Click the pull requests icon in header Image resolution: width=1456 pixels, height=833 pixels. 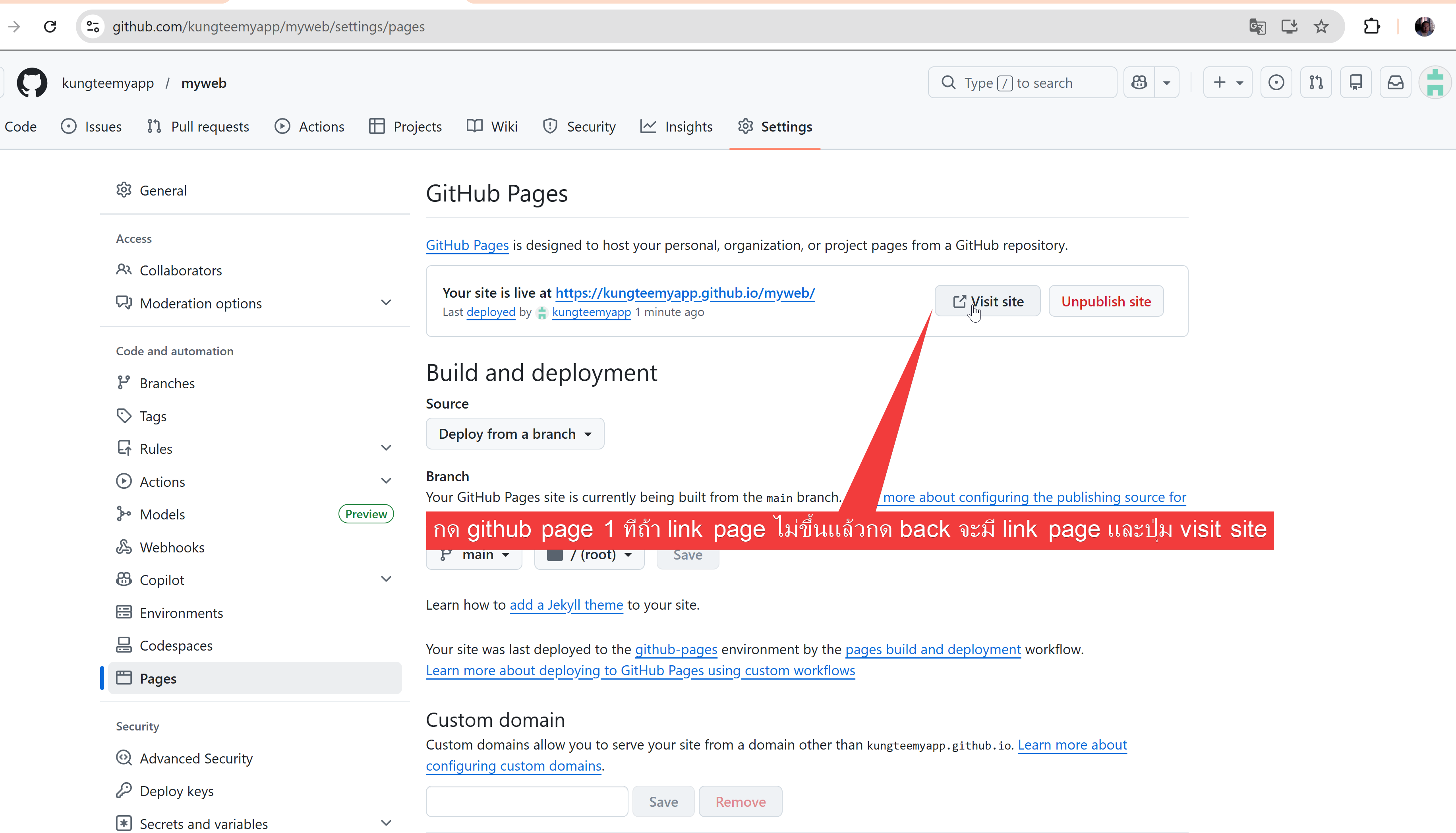[x=1316, y=83]
